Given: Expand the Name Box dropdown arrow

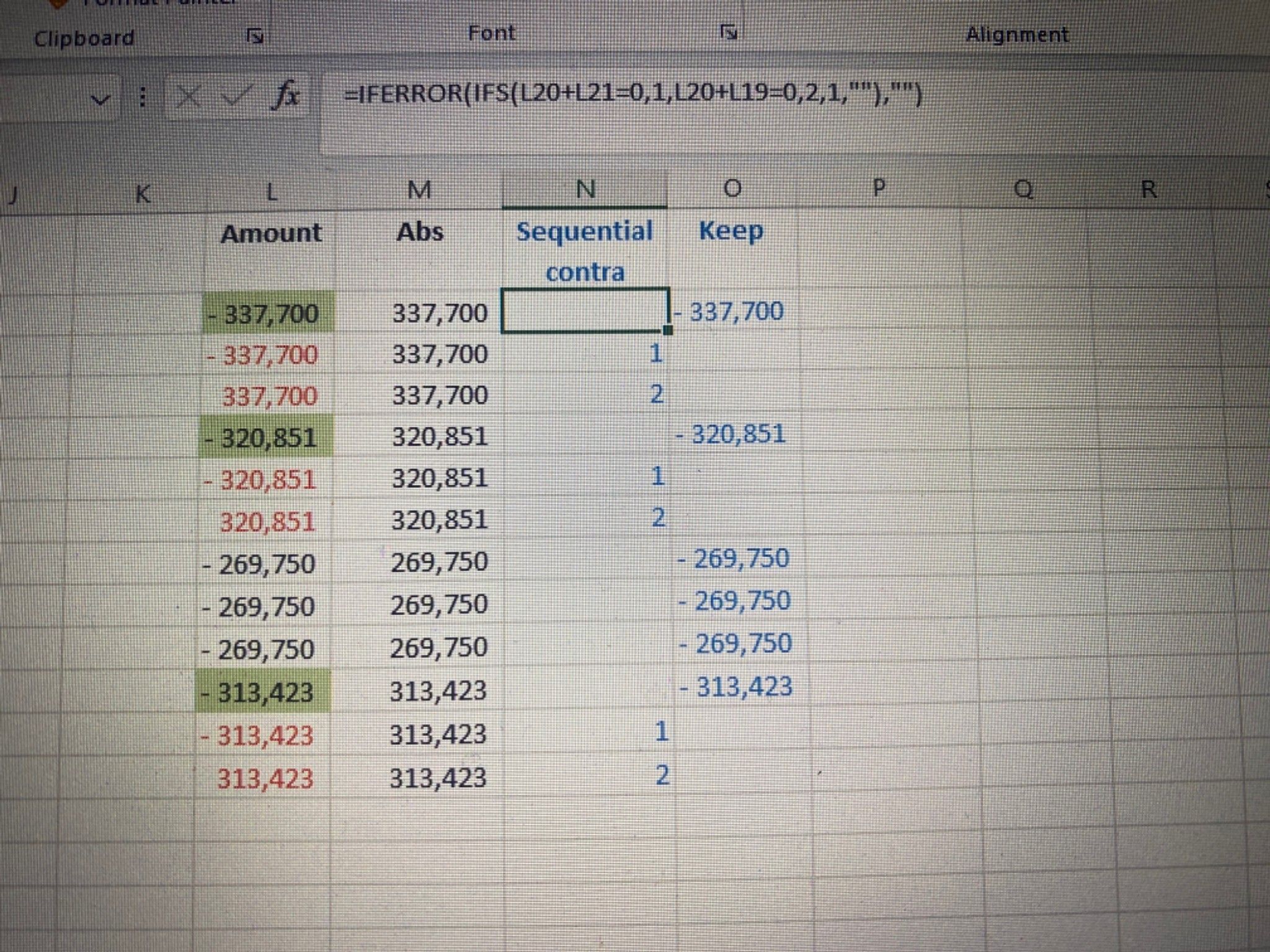Looking at the screenshot, I should coord(100,99).
